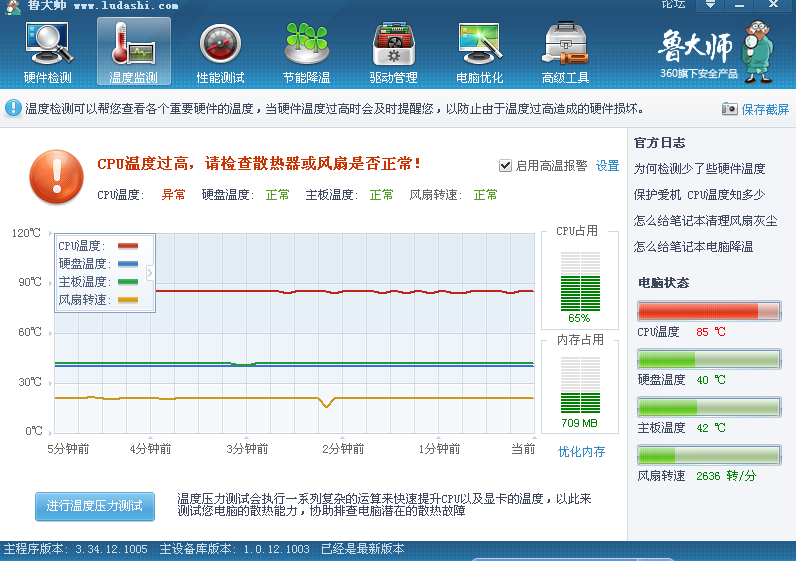The height and width of the screenshot is (561, 796).
Task: Click the 保存截屏 camera icon
Action: pos(730,109)
